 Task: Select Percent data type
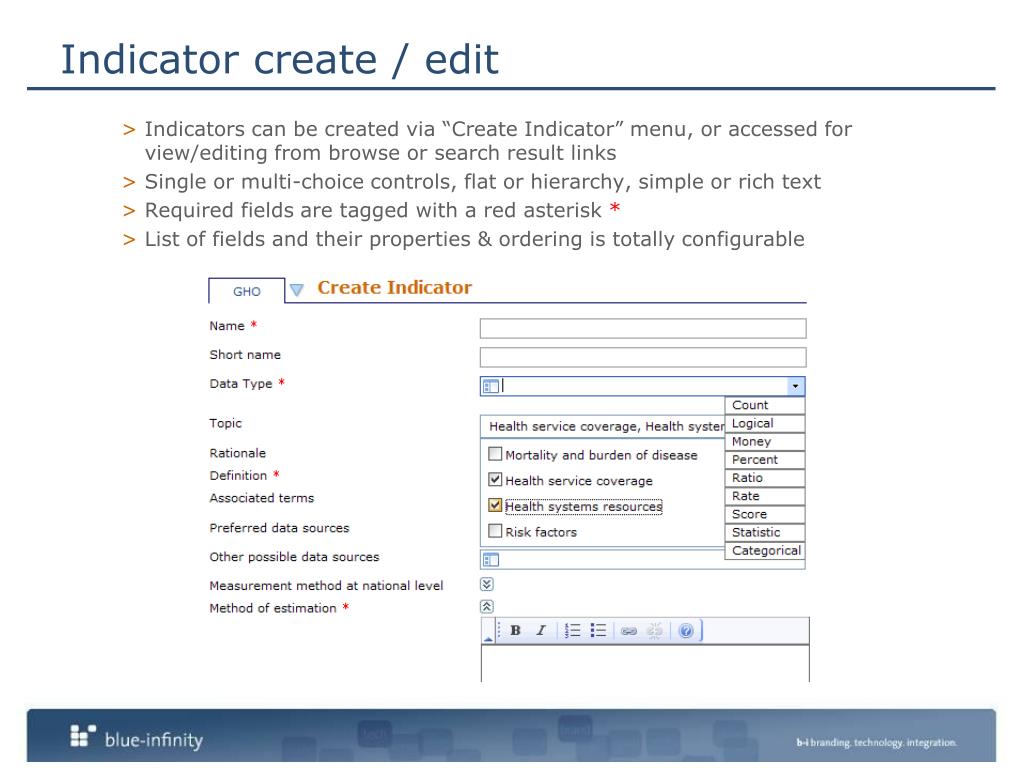765,460
